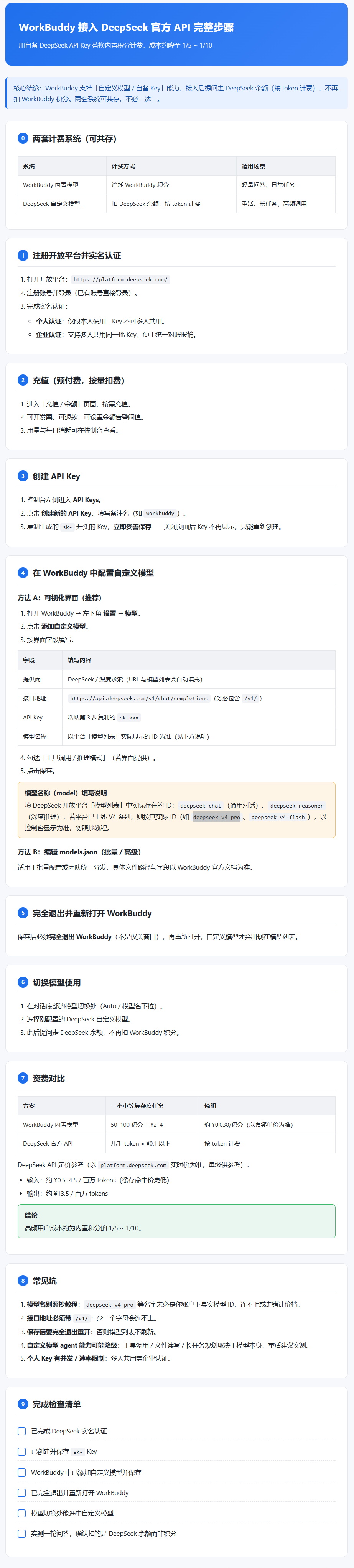
Task: Click 在 WorkBuddy 中配置自定义模型 heading
Action: click(x=93, y=573)
